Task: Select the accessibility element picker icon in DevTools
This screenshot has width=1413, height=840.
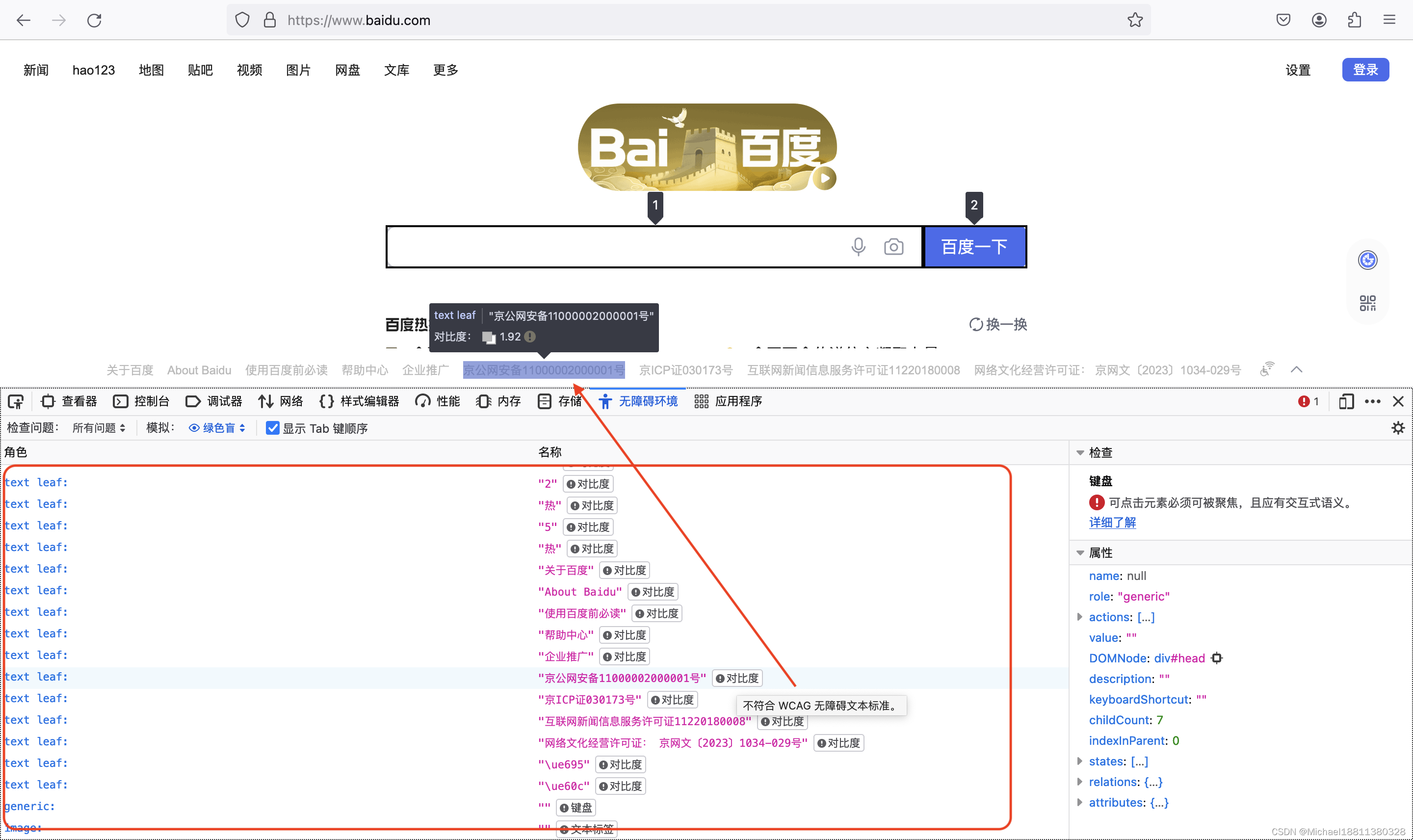Action: pyautogui.click(x=15, y=401)
